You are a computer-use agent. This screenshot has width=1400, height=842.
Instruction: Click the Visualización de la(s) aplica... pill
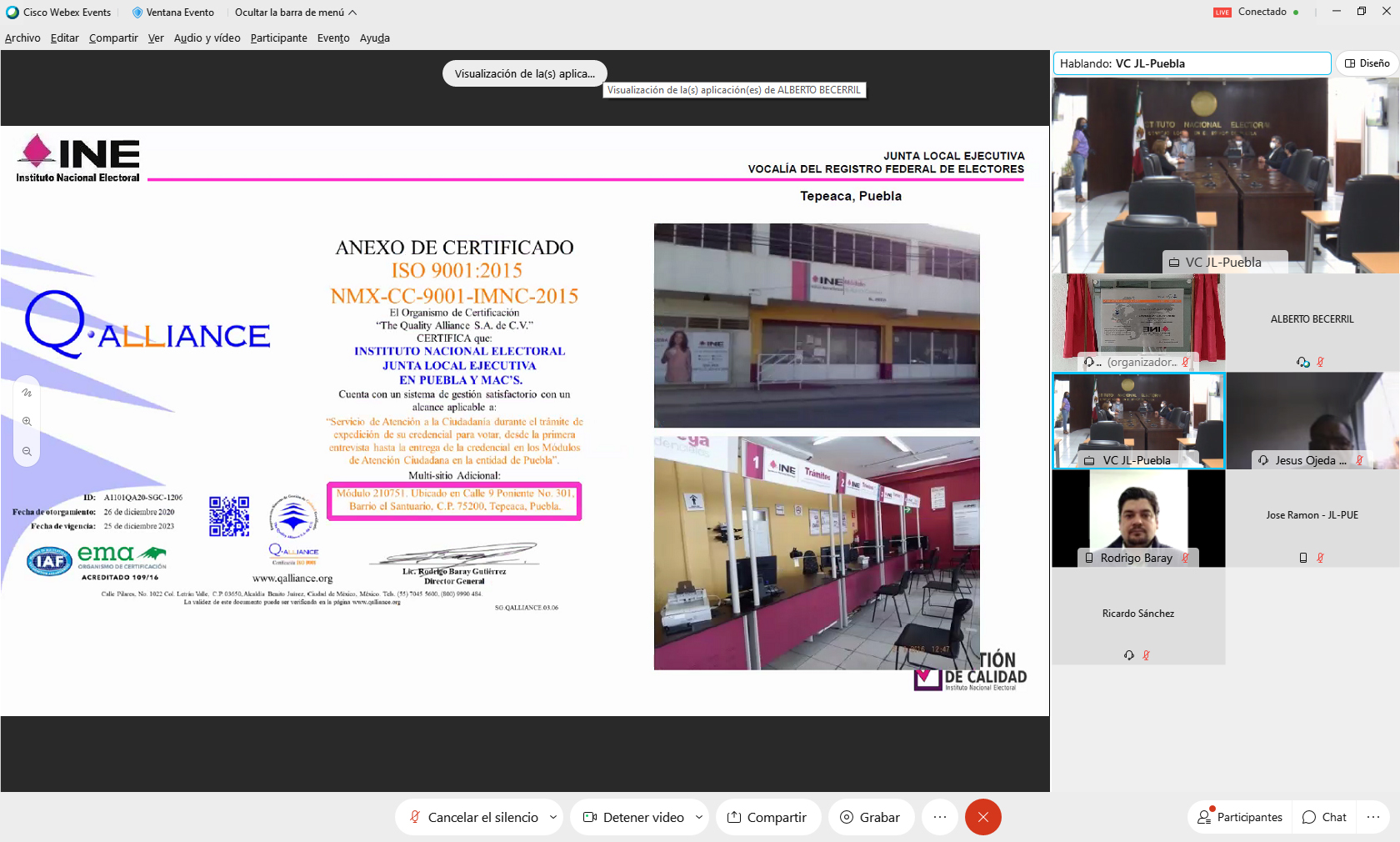click(x=524, y=73)
